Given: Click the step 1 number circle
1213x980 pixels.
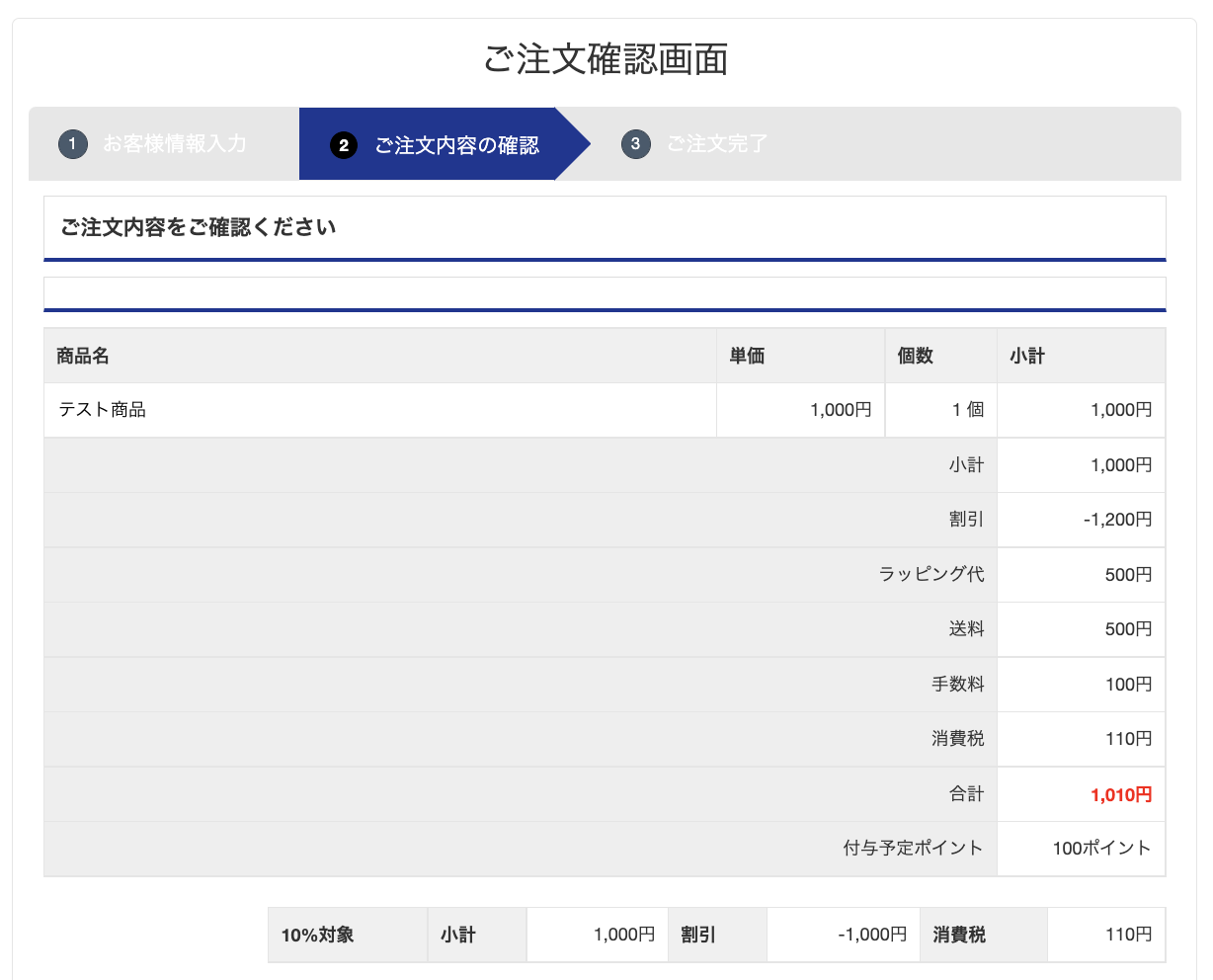Looking at the screenshot, I should pos(73,144).
